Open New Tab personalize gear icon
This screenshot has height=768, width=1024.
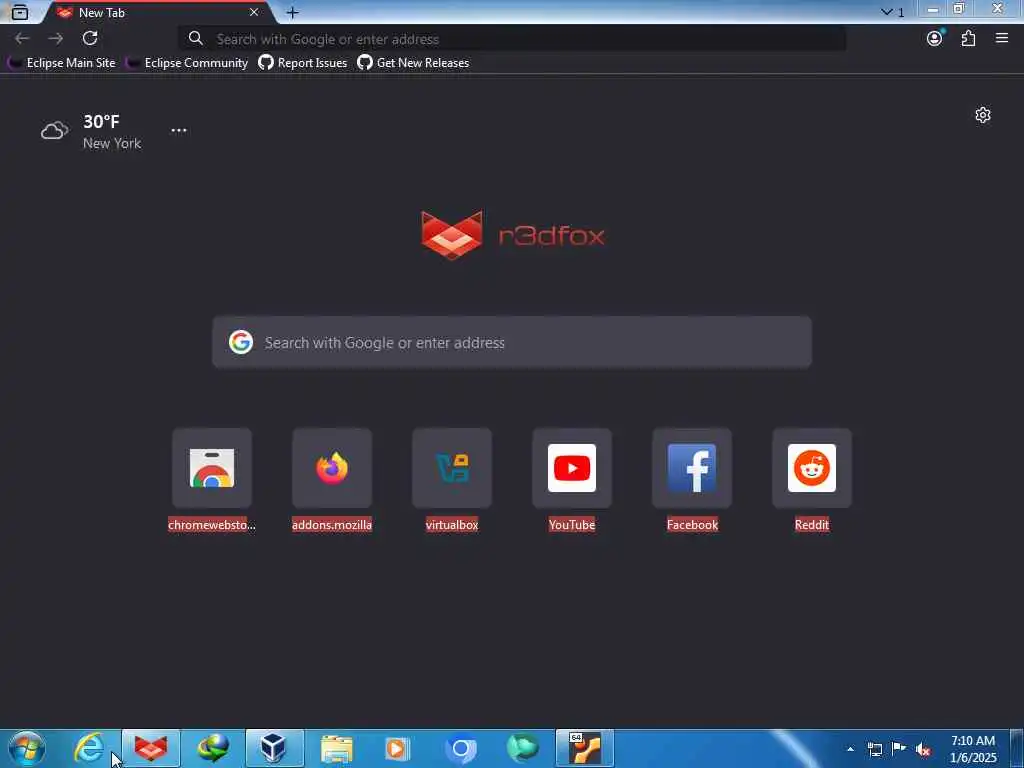[x=983, y=116]
